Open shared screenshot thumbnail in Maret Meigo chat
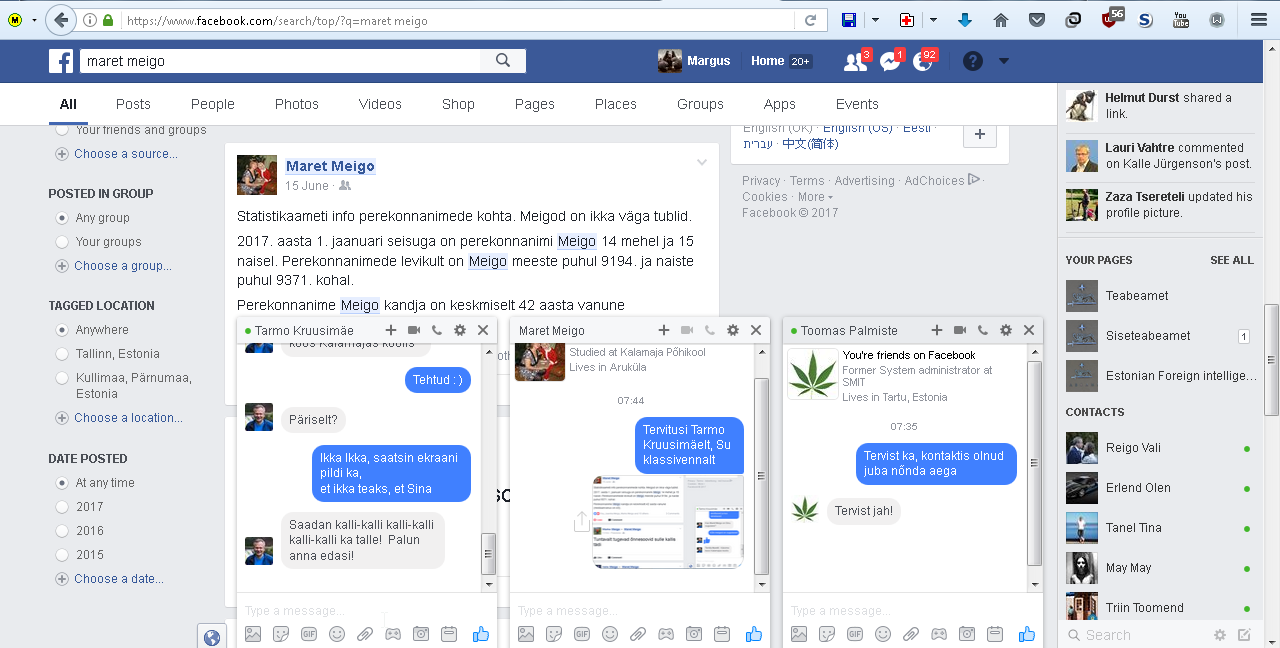 coord(668,522)
